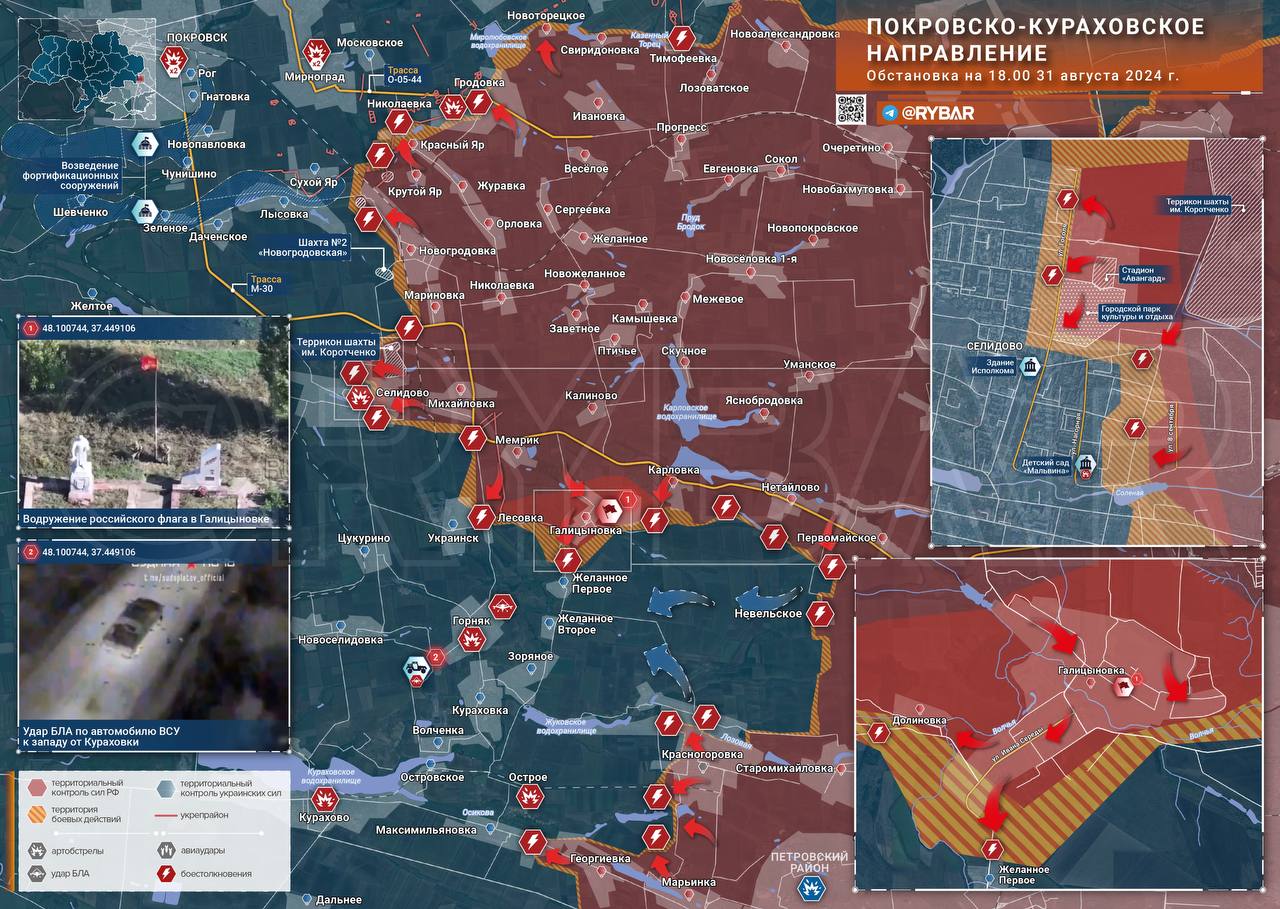The height and width of the screenshot is (909, 1280).
Task: Click the explosion icon below Острое
Action: [530, 796]
